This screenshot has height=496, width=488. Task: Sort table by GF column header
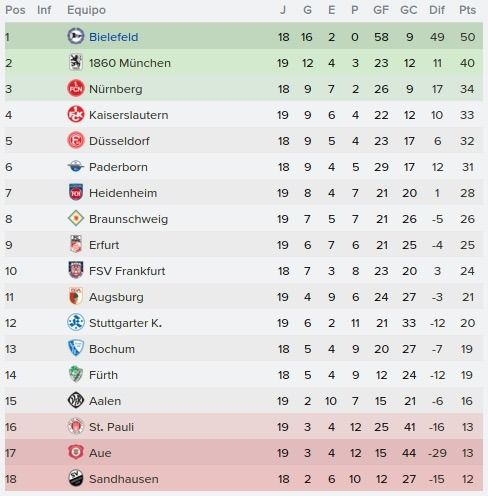point(381,10)
